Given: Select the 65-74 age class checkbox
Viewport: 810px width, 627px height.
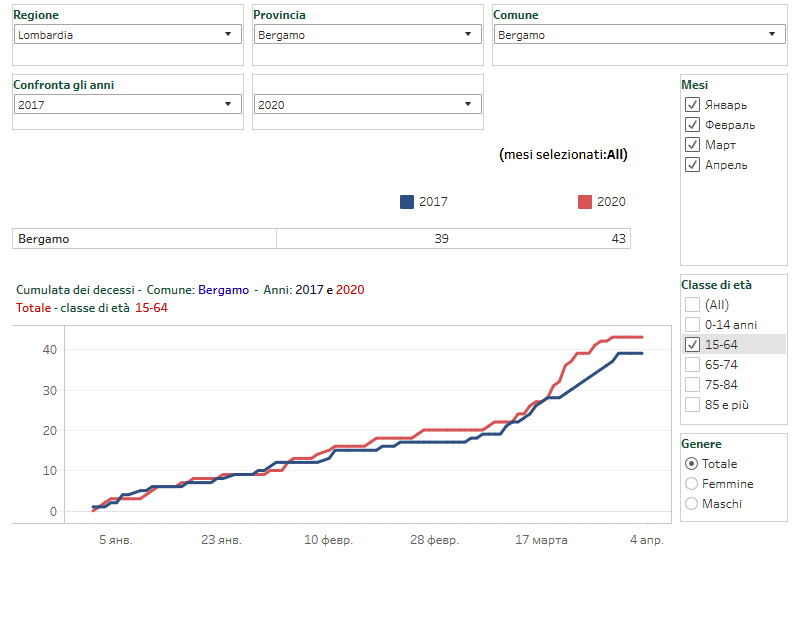Looking at the screenshot, I should click(x=692, y=365).
